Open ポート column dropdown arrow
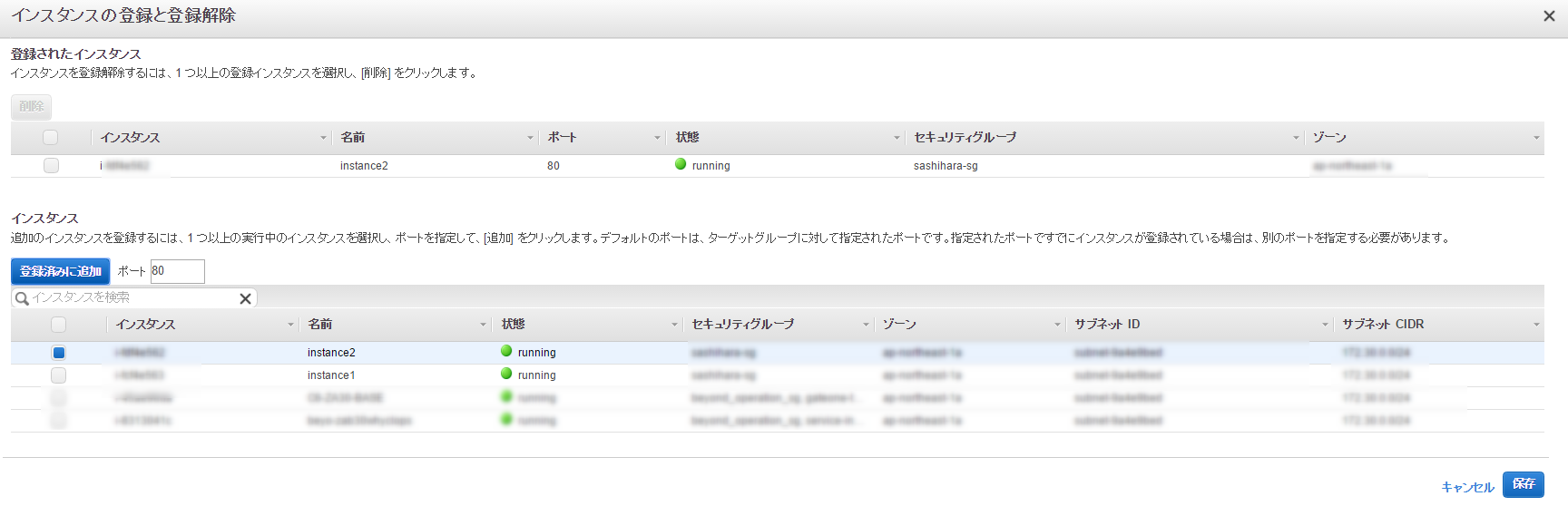 (658, 138)
